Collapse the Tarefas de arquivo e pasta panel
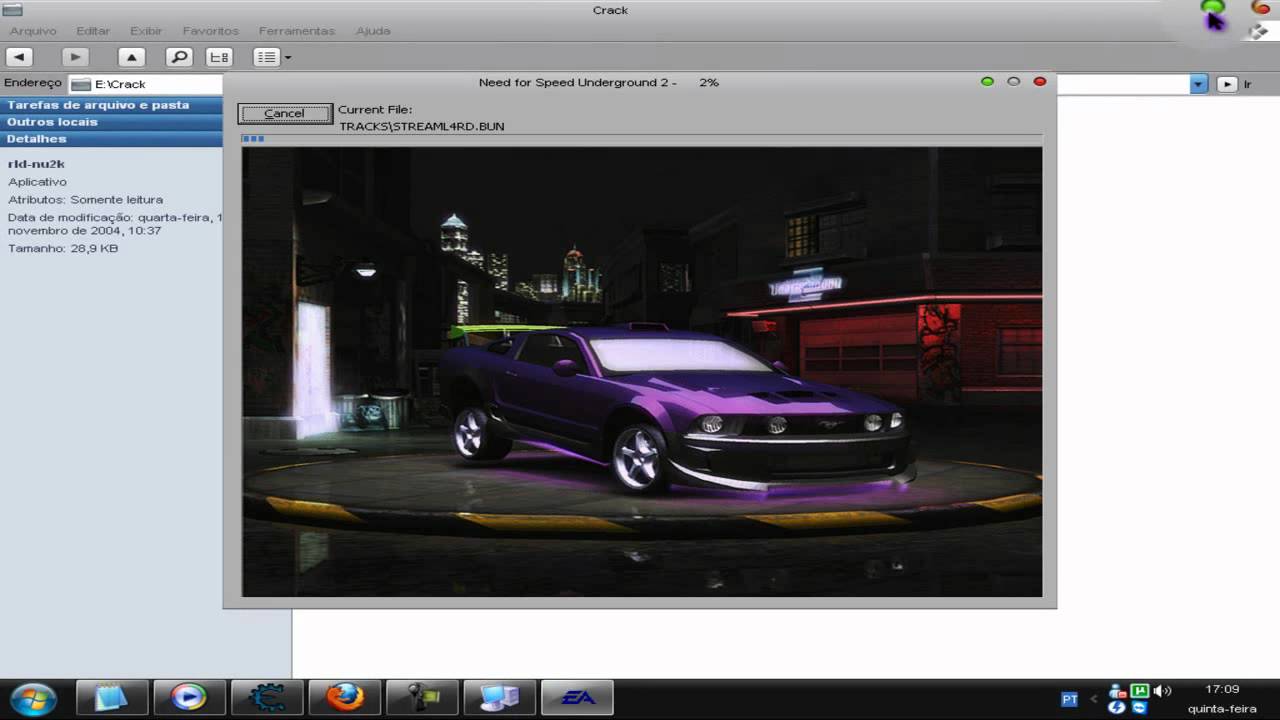 111,105
